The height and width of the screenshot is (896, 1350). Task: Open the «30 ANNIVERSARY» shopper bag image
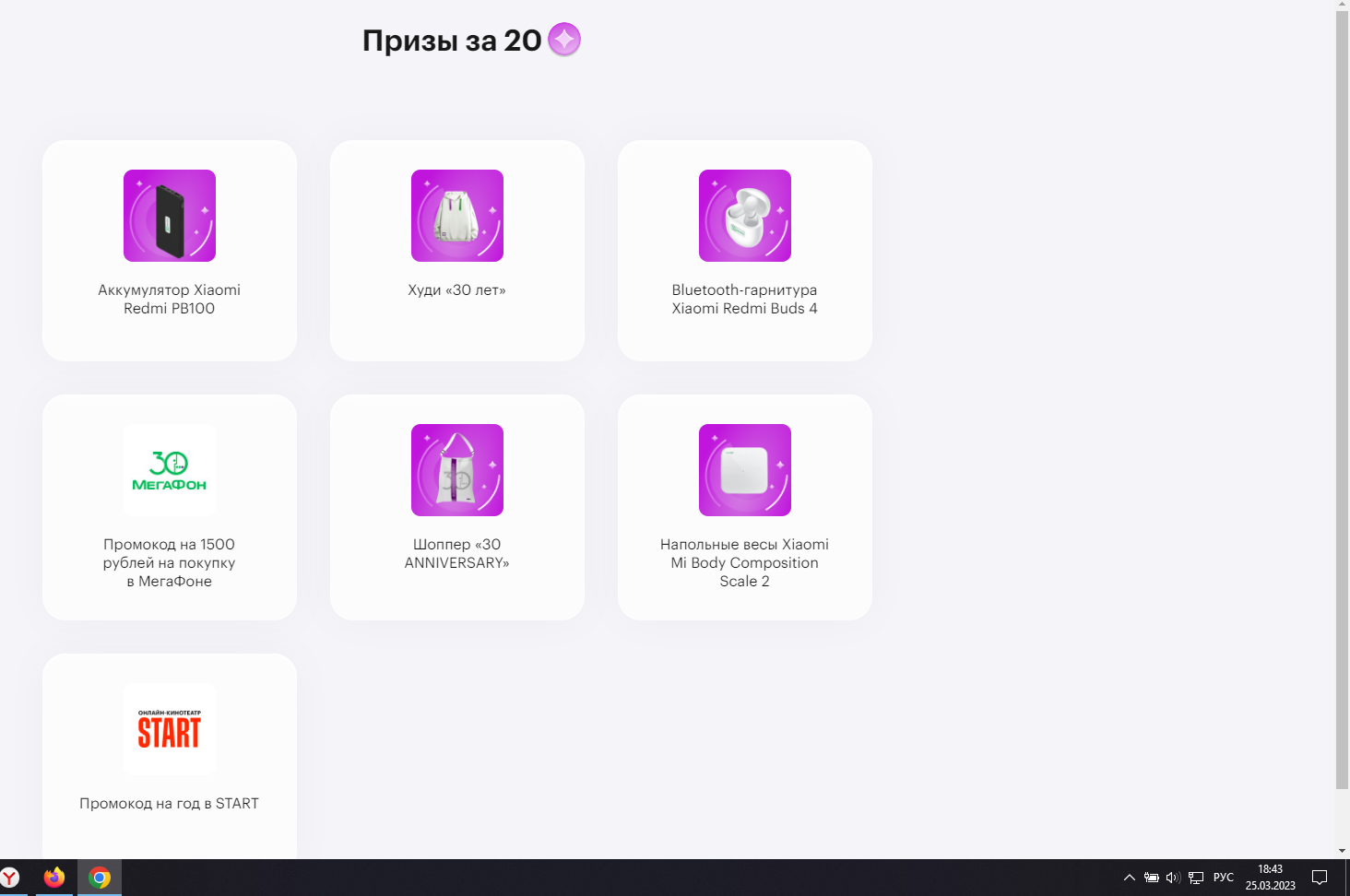coord(457,470)
